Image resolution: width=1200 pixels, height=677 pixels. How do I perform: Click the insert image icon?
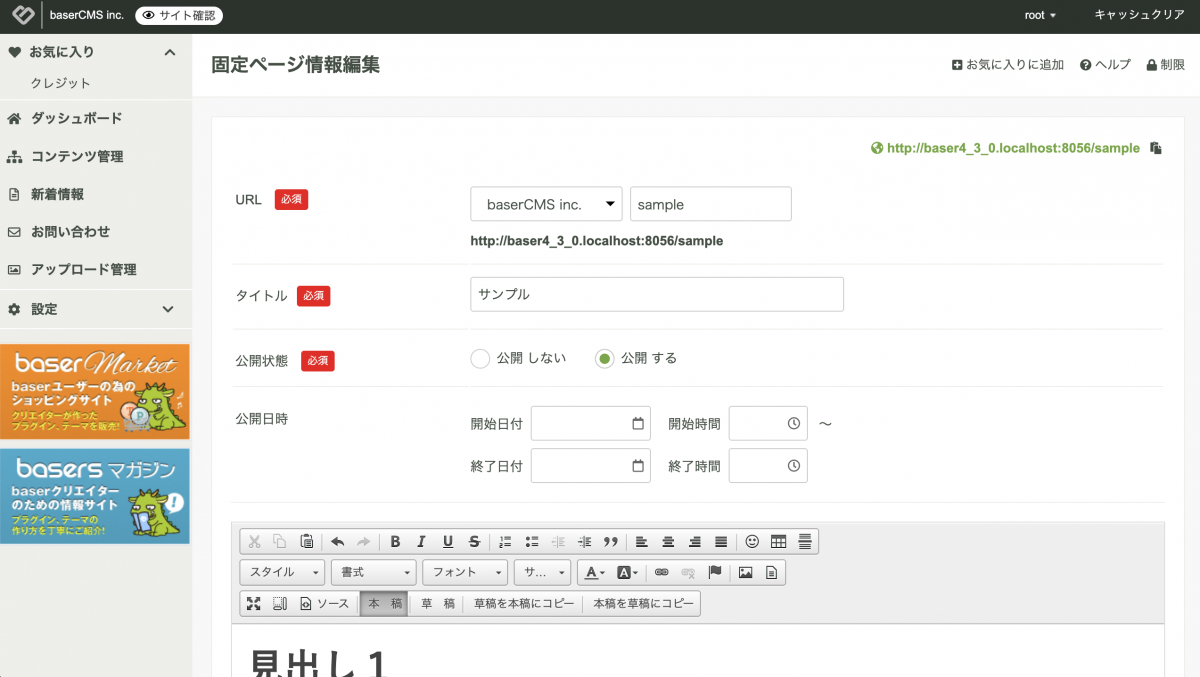click(x=745, y=573)
